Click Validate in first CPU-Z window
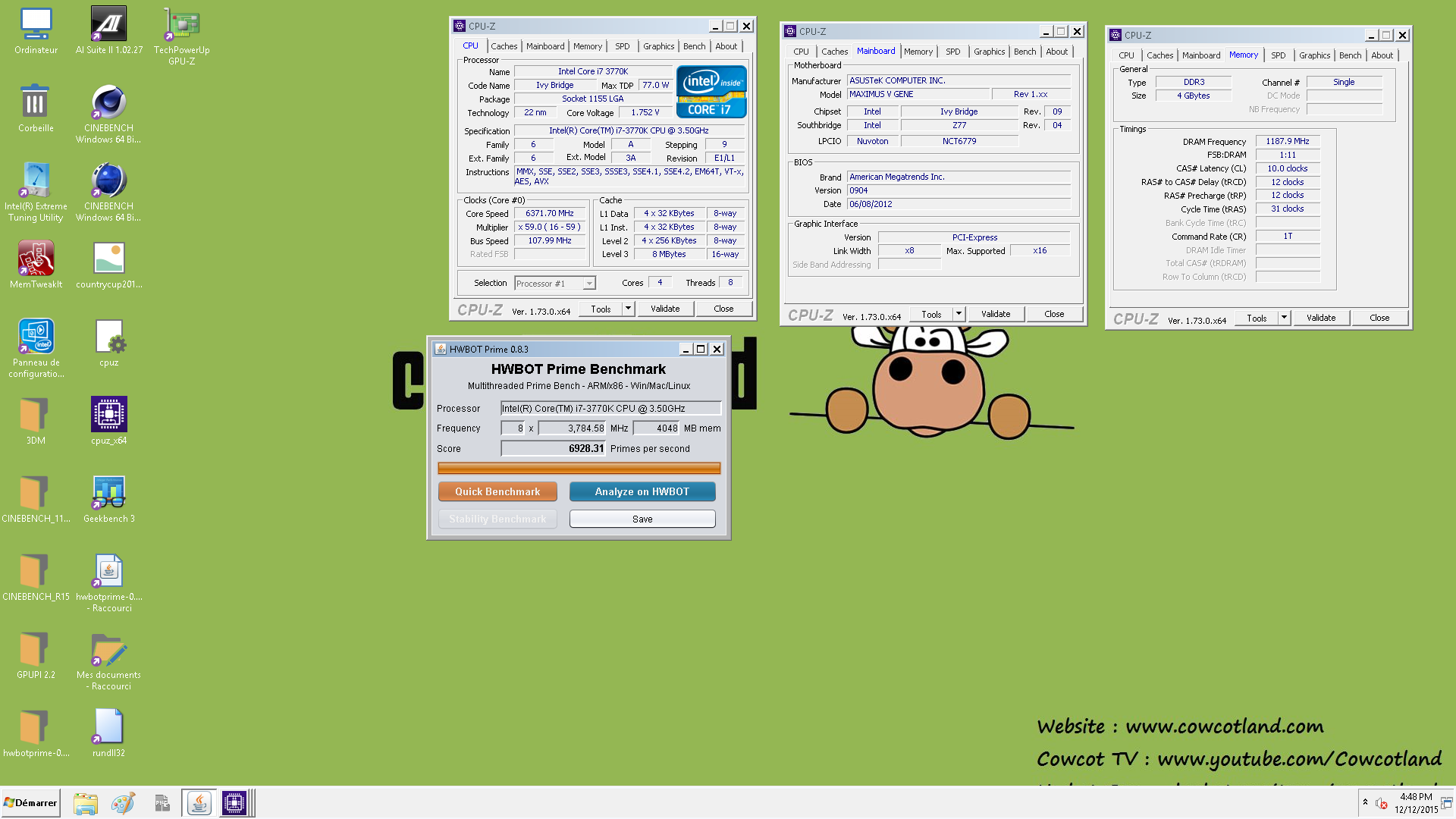This screenshot has width=1456, height=819. 665,309
